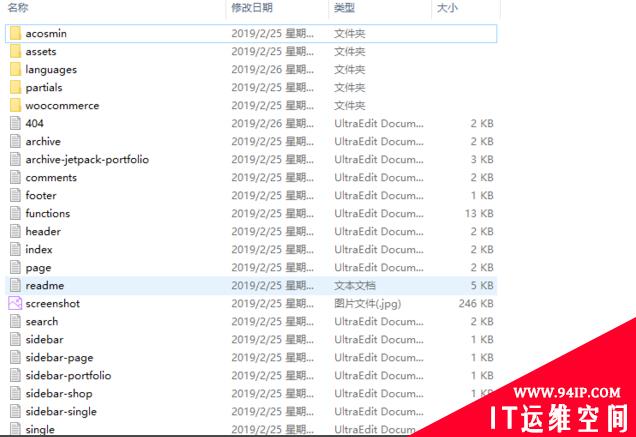
Task: Click the 'index' file name
Action: tap(39, 249)
